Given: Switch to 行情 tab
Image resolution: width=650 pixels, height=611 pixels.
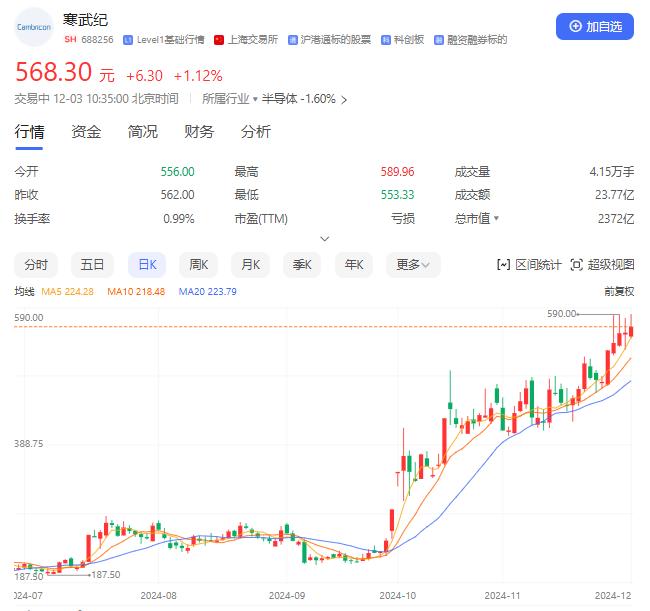Looking at the screenshot, I should [29, 132].
